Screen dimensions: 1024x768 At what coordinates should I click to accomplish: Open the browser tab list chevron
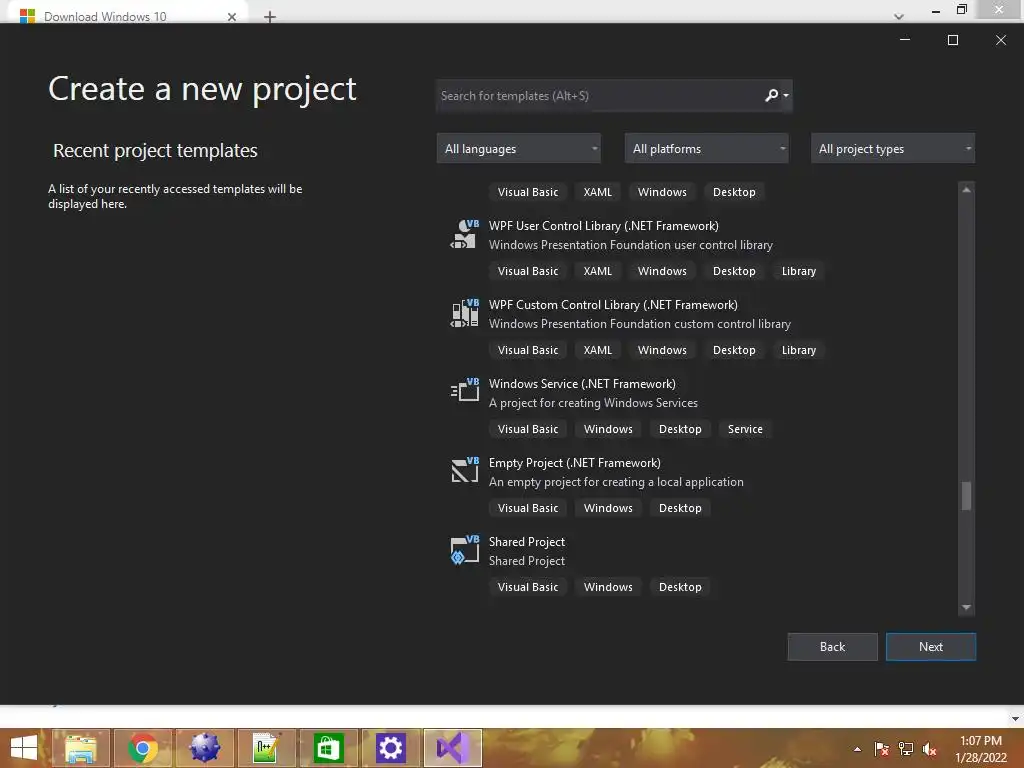899,16
